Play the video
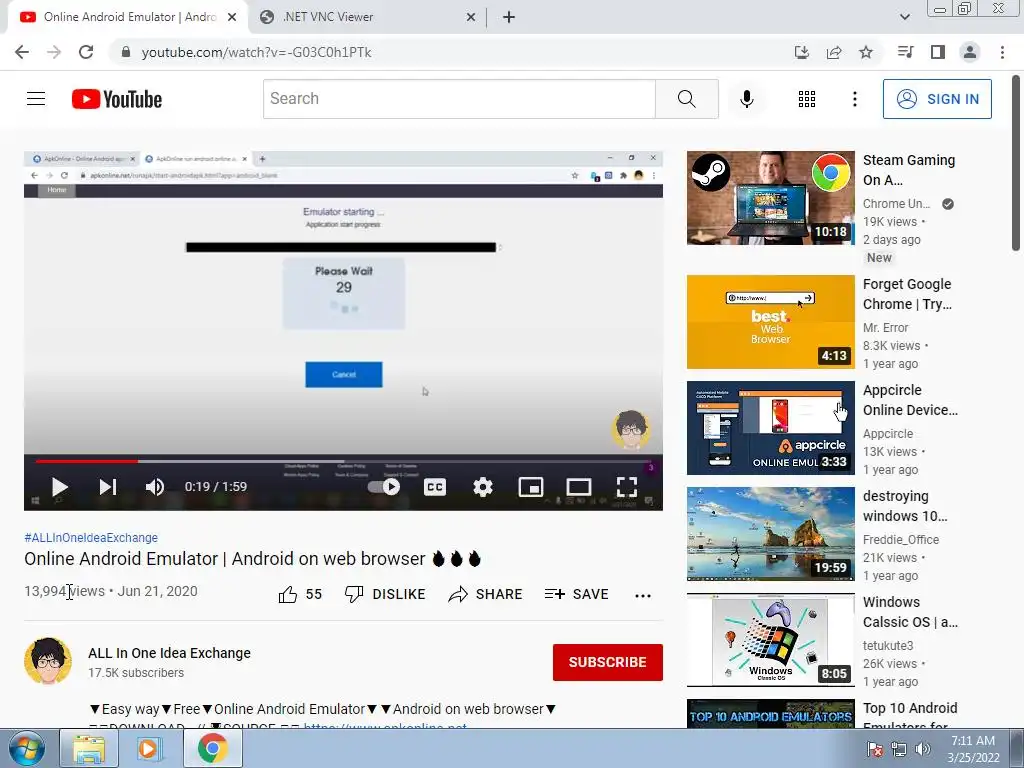Viewport: 1024px width, 768px height. [x=59, y=487]
